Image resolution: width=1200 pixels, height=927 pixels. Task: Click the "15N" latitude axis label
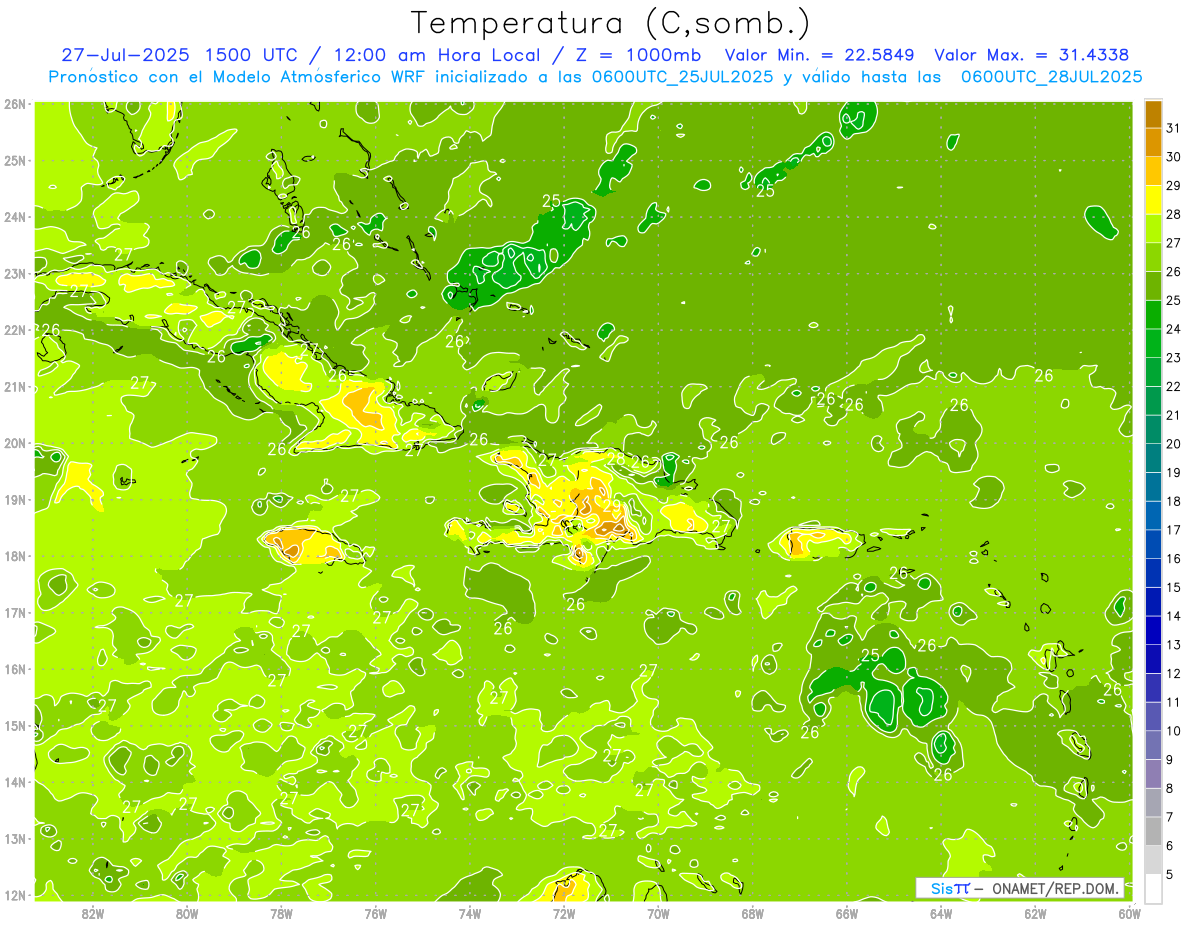click(x=14, y=725)
